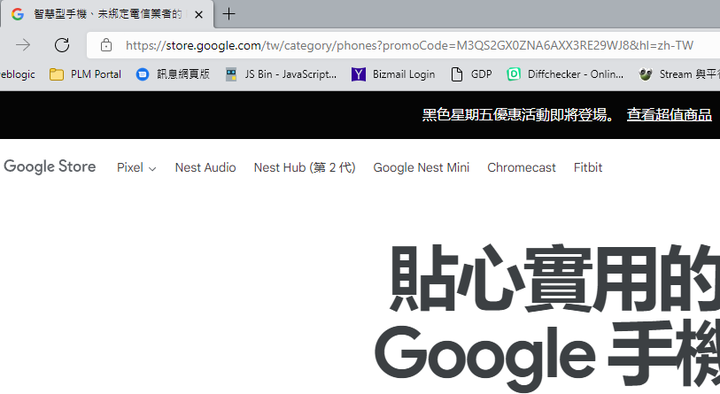The image size is (720, 394).
Task: Open the Bizmail Login bookmark
Action: (x=393, y=74)
